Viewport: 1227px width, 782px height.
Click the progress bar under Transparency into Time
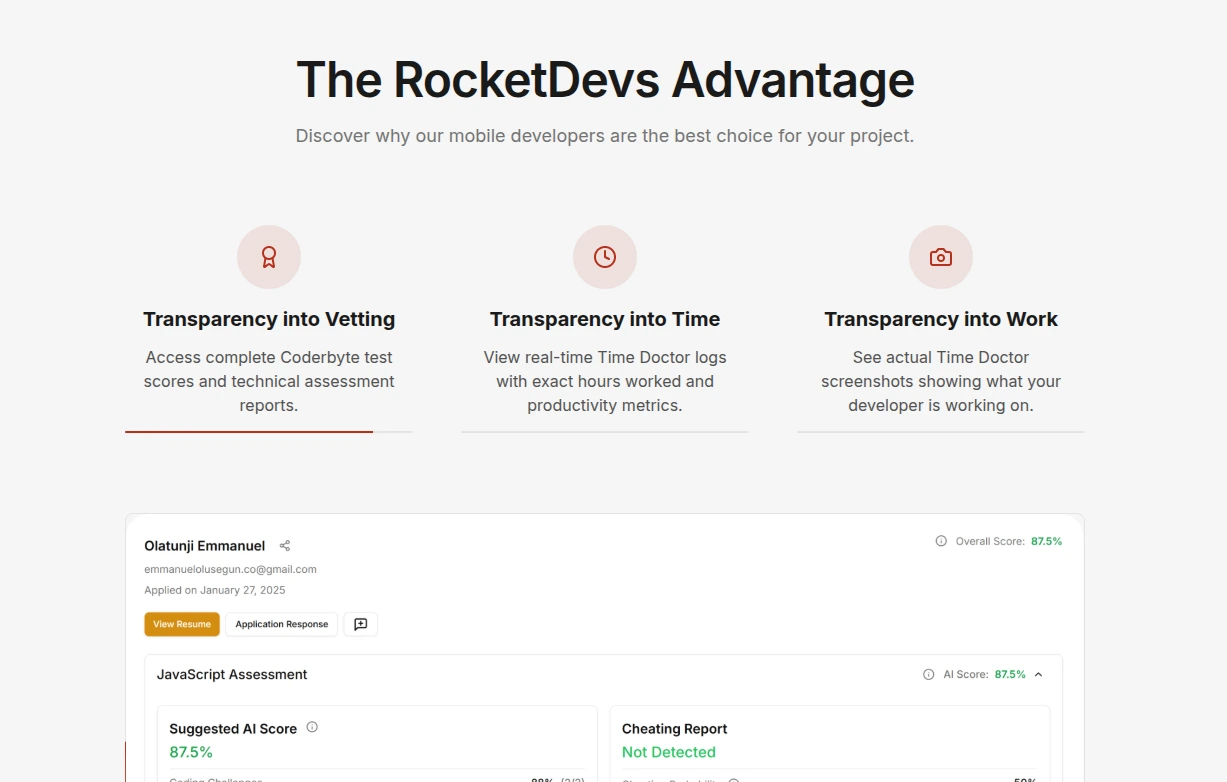point(605,432)
